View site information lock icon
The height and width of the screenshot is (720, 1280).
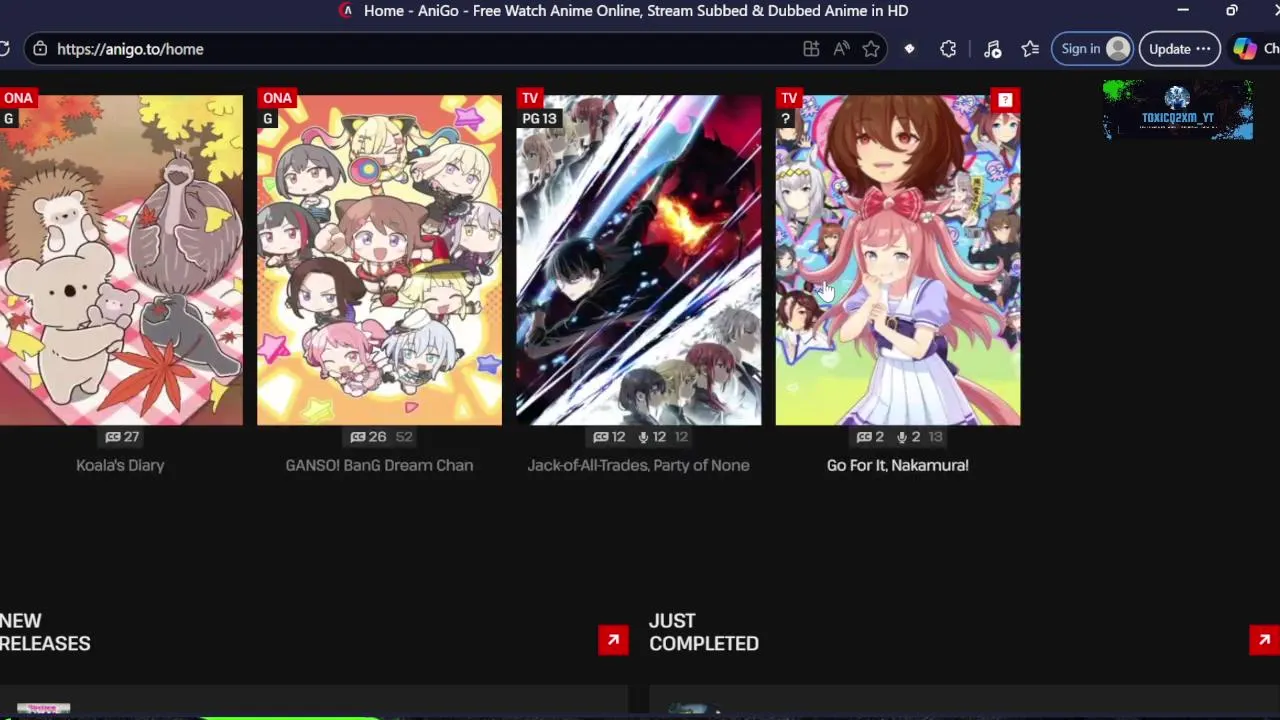click(39, 49)
